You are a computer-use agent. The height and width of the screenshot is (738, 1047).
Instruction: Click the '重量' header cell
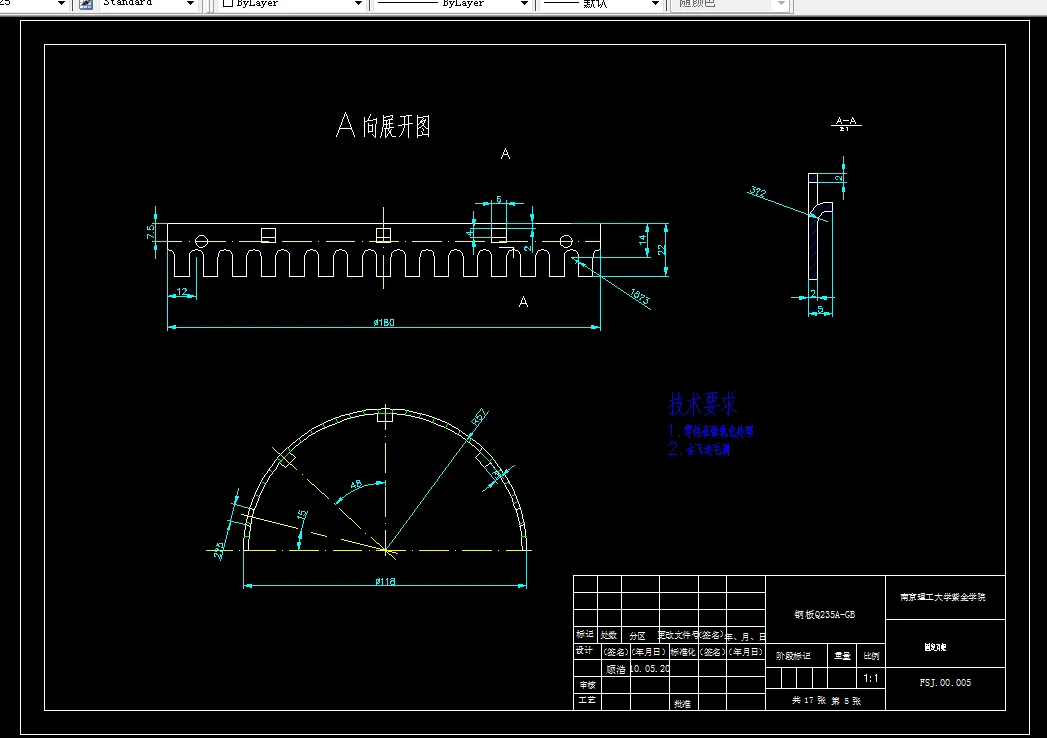click(842, 656)
